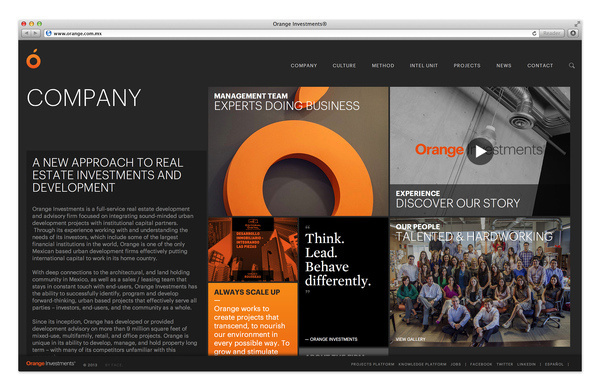The height and width of the screenshot is (391, 600).
Task: Click the 'A new approach to real estate' heading
Action: 108,175
